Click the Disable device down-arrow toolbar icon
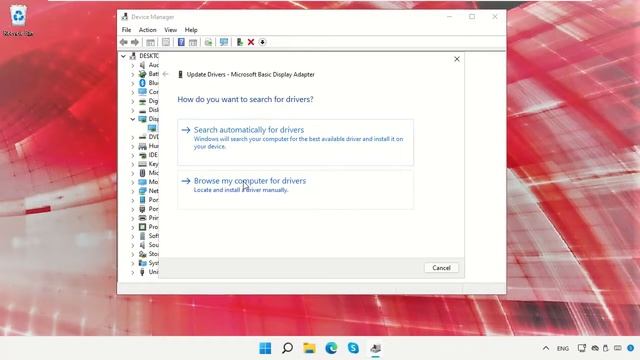The image size is (640, 360). [x=262, y=42]
